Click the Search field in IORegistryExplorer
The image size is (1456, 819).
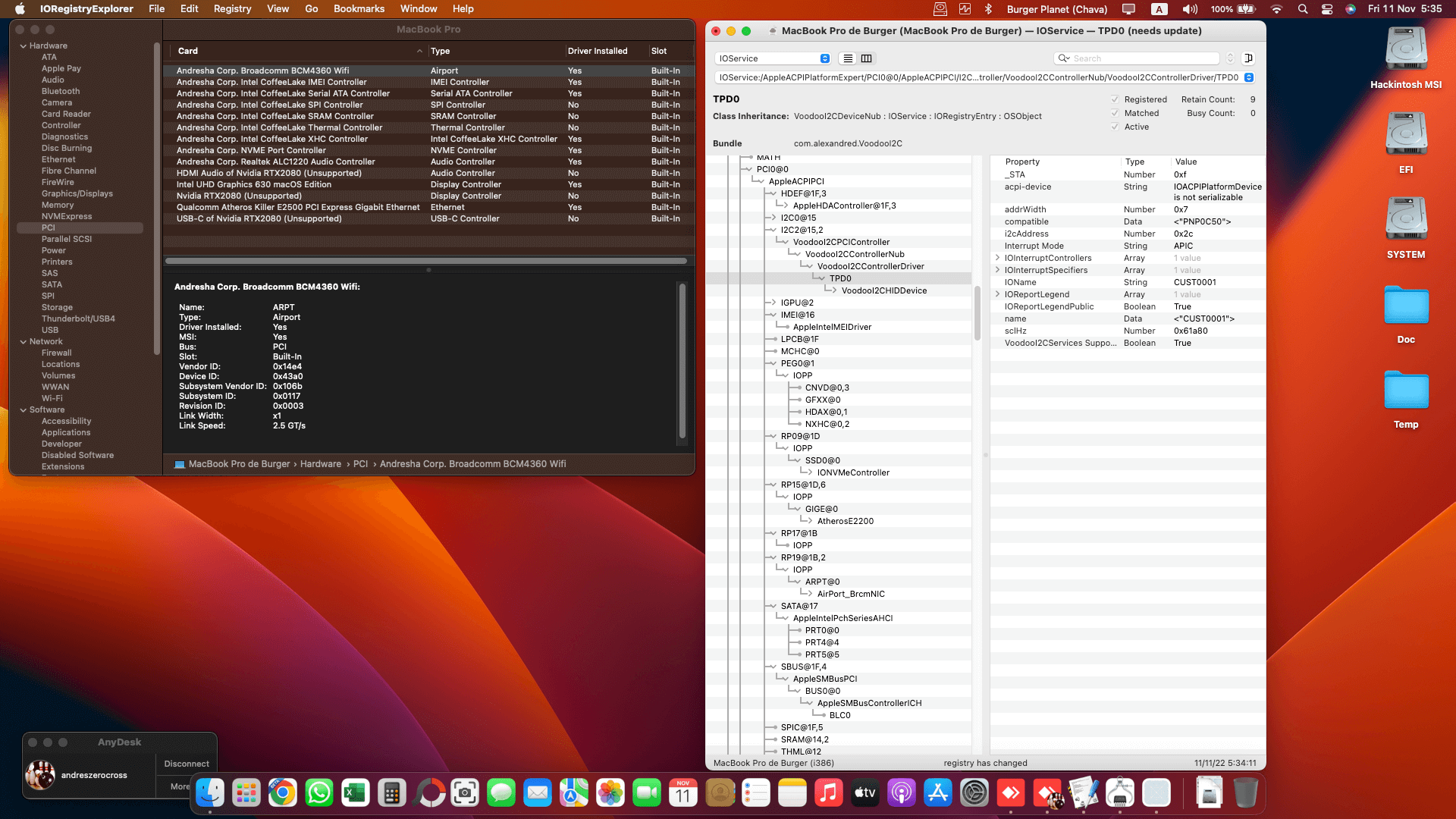[x=1137, y=58]
